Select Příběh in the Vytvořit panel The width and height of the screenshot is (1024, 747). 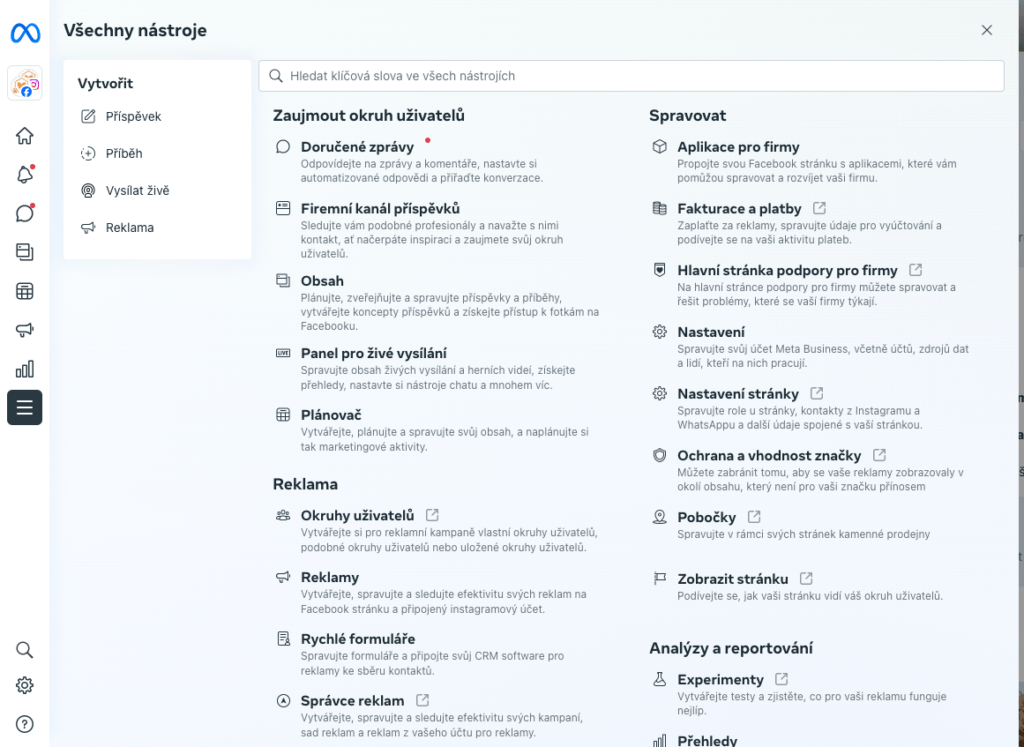[x=124, y=154]
